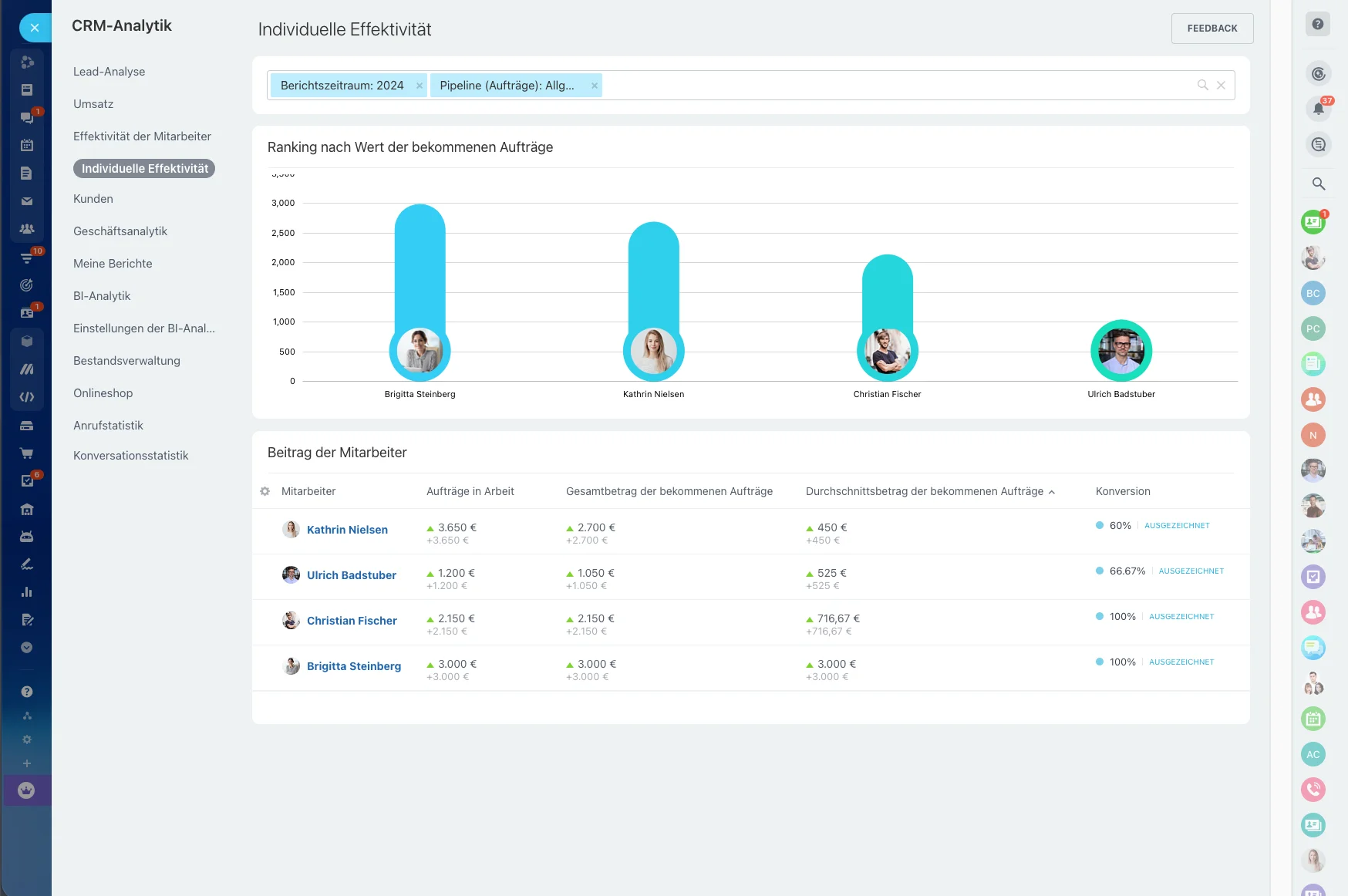Select the calendar icon in the left sidebar

(27, 144)
